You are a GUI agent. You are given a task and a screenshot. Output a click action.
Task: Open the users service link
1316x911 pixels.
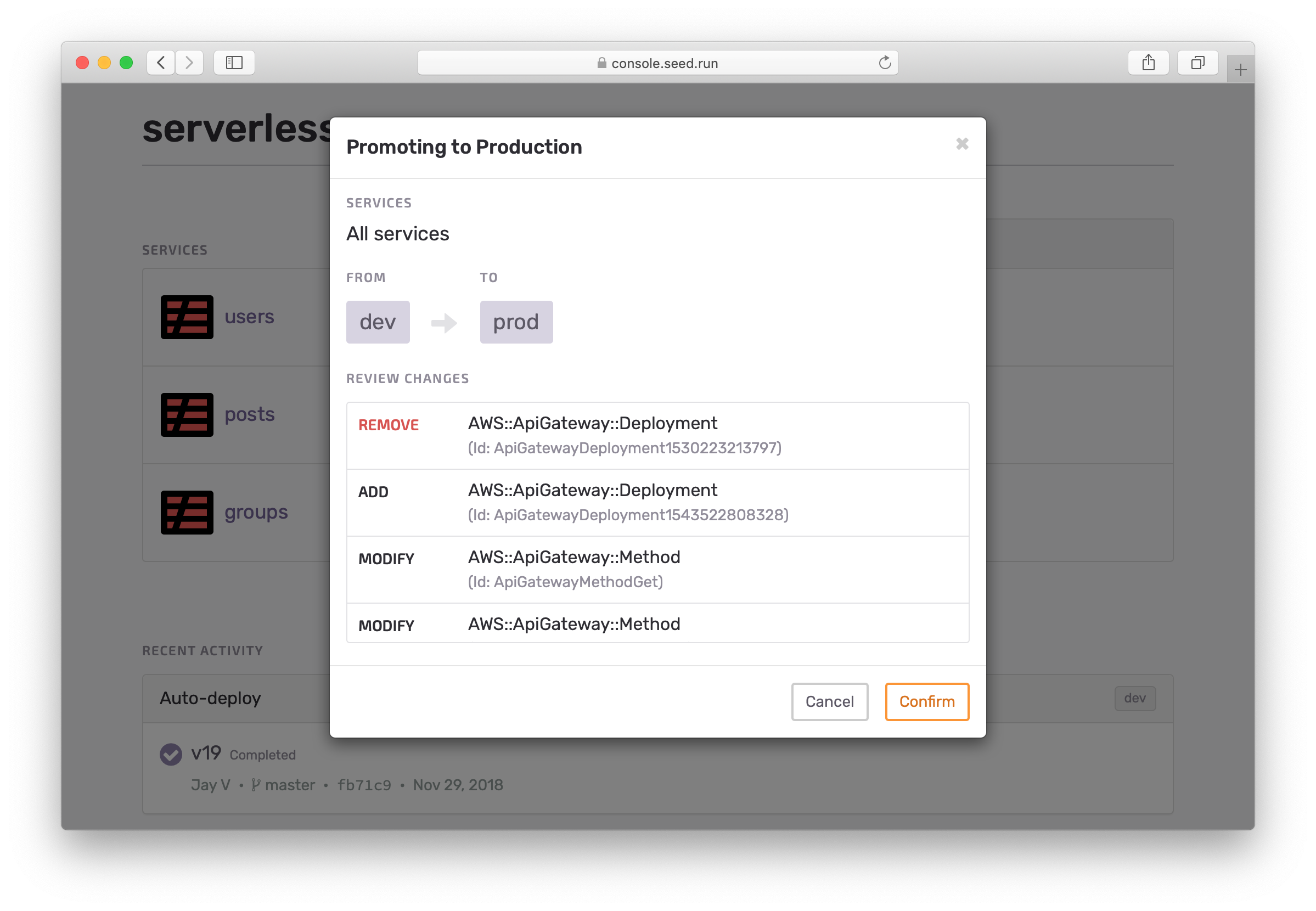click(249, 317)
